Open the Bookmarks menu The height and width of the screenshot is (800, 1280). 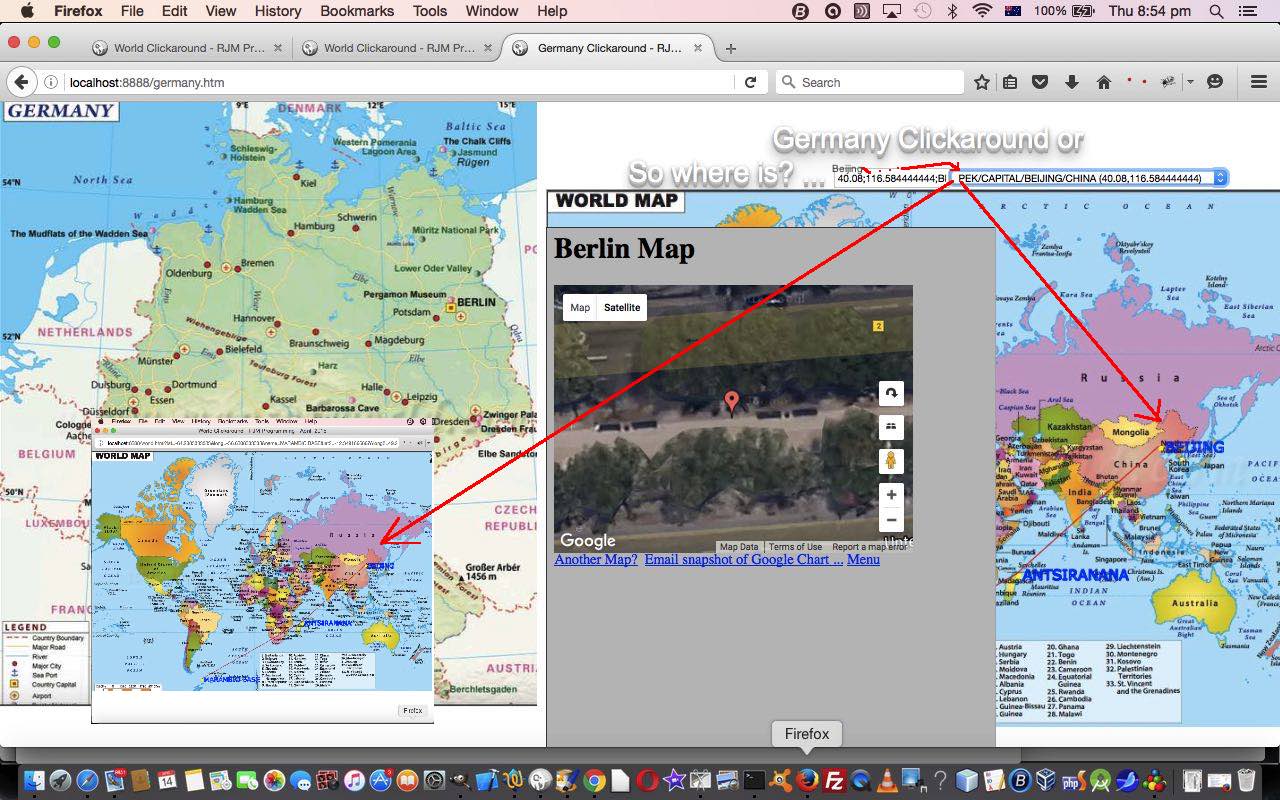(x=358, y=11)
